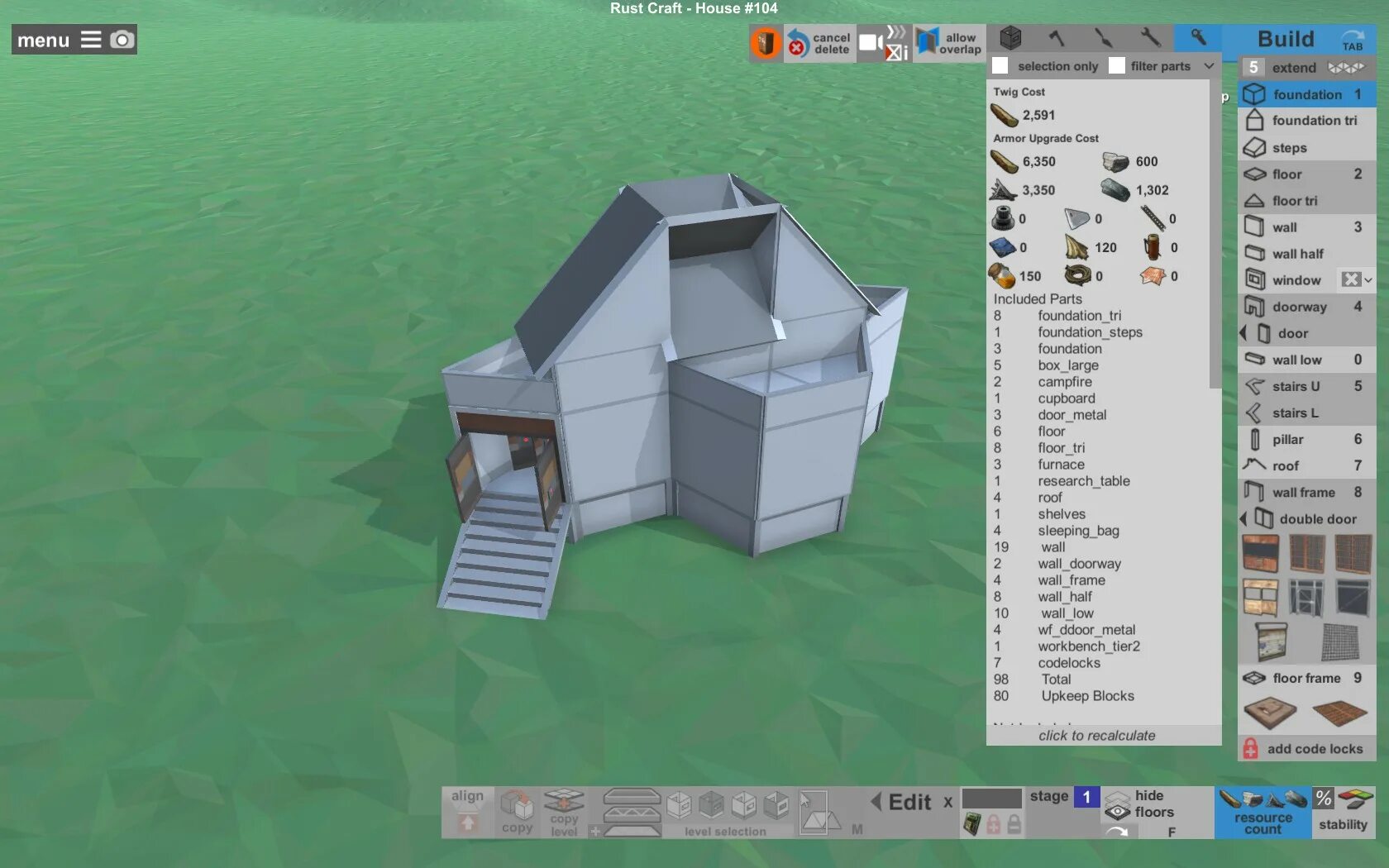
Task: Select the wall low part
Action: click(1307, 360)
